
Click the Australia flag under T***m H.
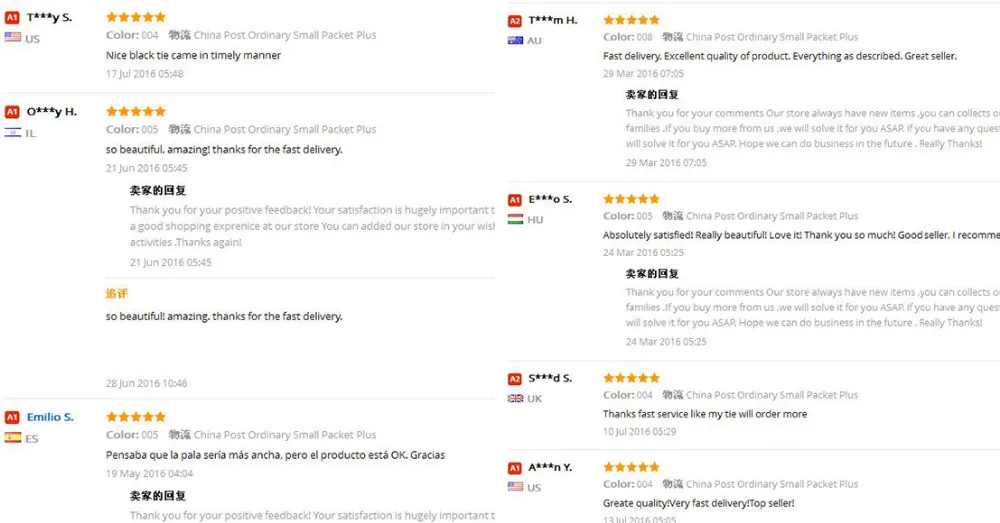(515, 40)
